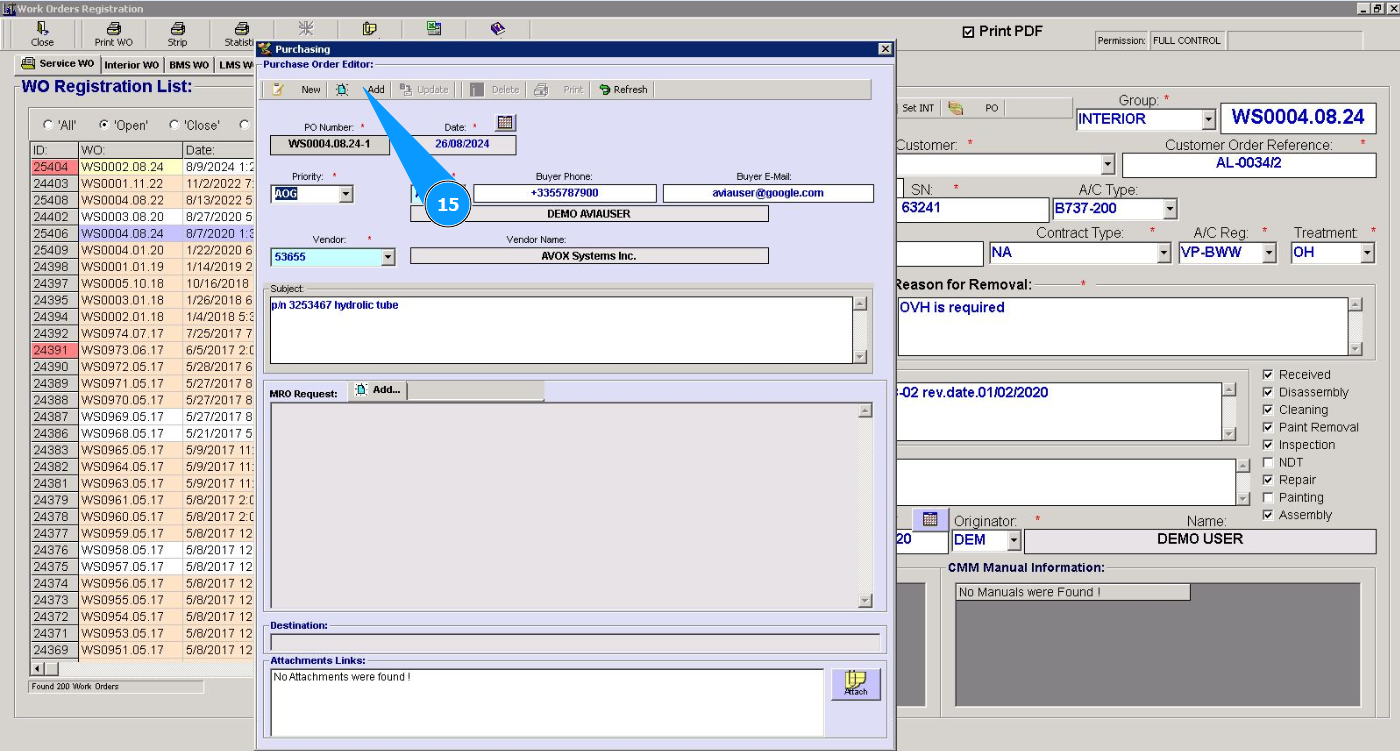Viewport: 1400px width, 751px height.
Task: Expand the A/C Type dropdown
Action: 1170,209
